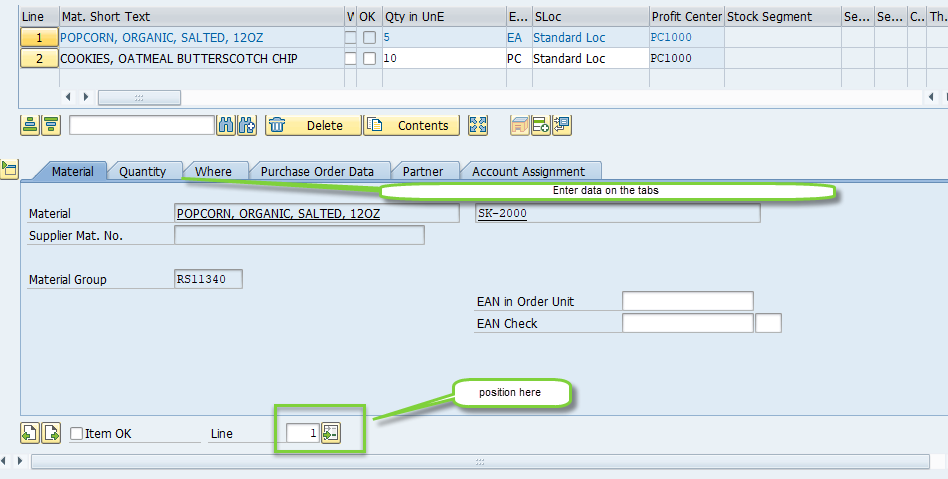Click the small box after EAN Check

click(x=768, y=323)
